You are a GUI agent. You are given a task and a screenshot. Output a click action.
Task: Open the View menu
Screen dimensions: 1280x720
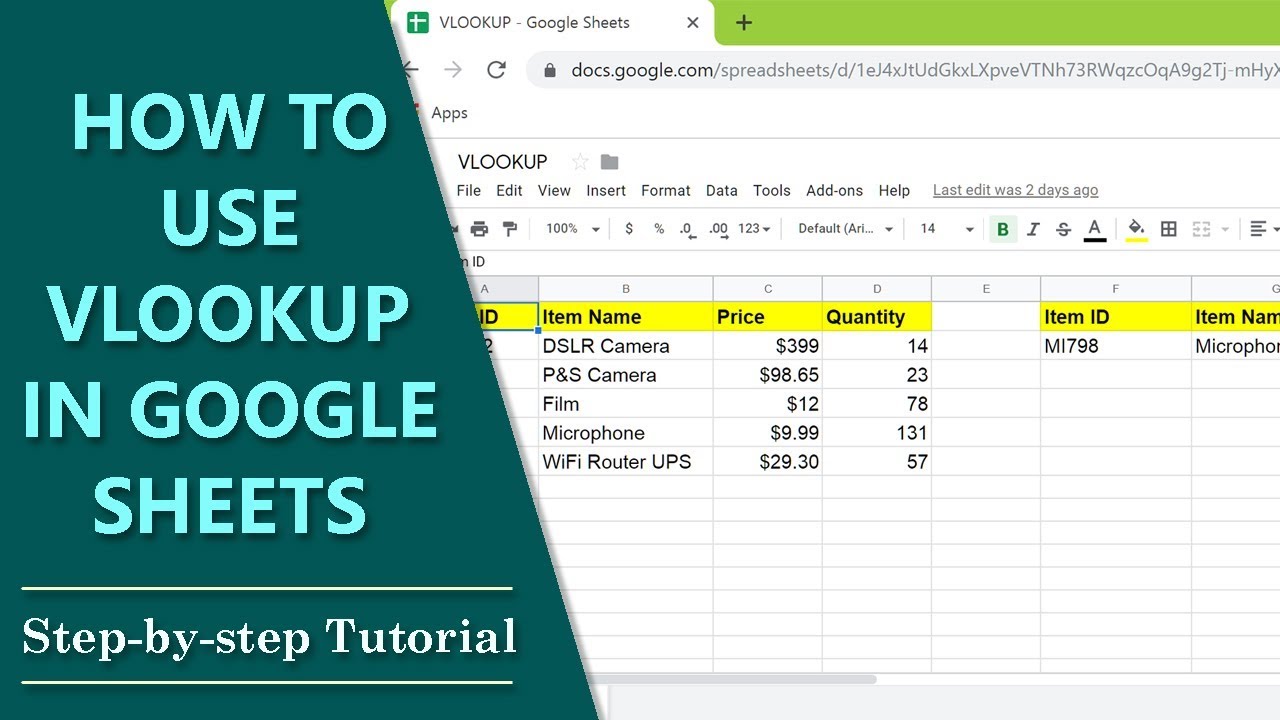pyautogui.click(x=554, y=190)
